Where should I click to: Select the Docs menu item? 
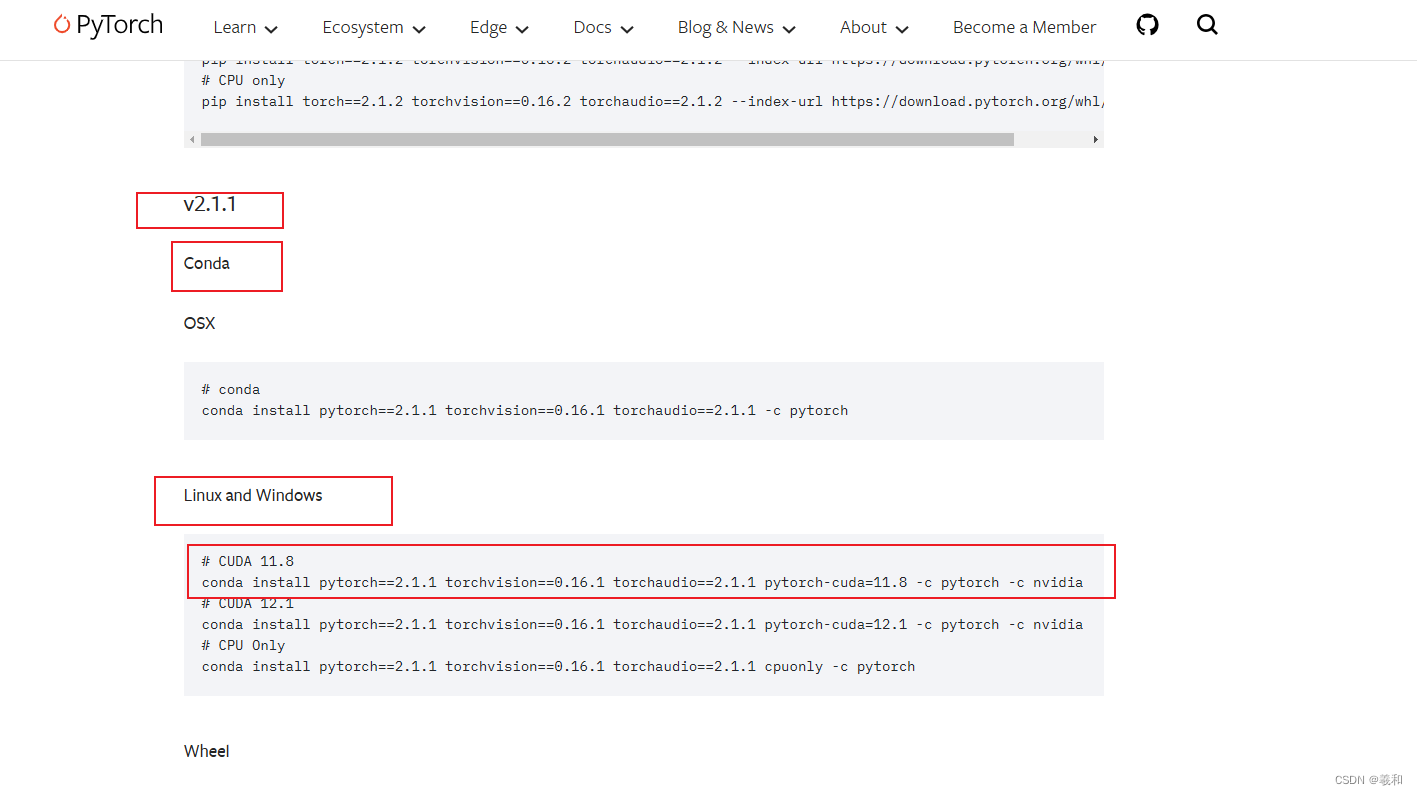(592, 27)
